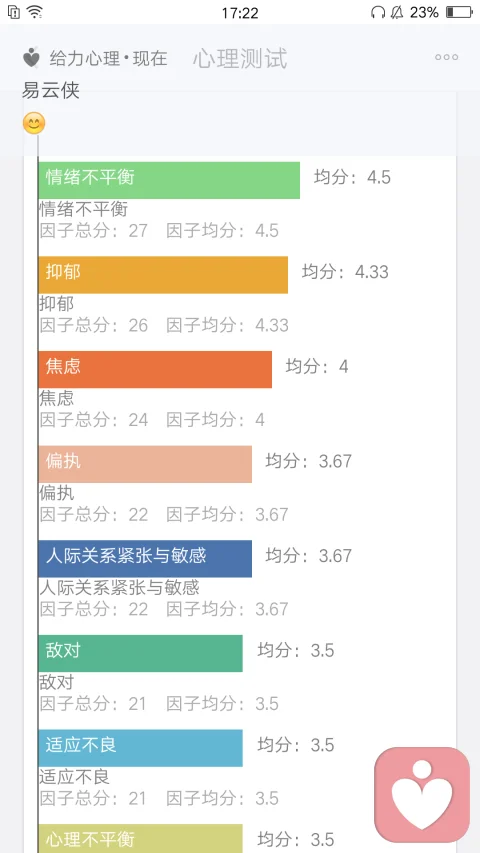The width and height of the screenshot is (480, 853).
Task: Select the blue 人际关系紧张与敏感 bar
Action: click(145, 559)
